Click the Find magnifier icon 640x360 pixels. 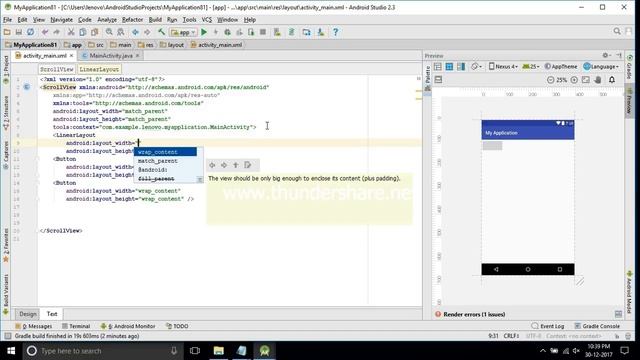point(109,32)
